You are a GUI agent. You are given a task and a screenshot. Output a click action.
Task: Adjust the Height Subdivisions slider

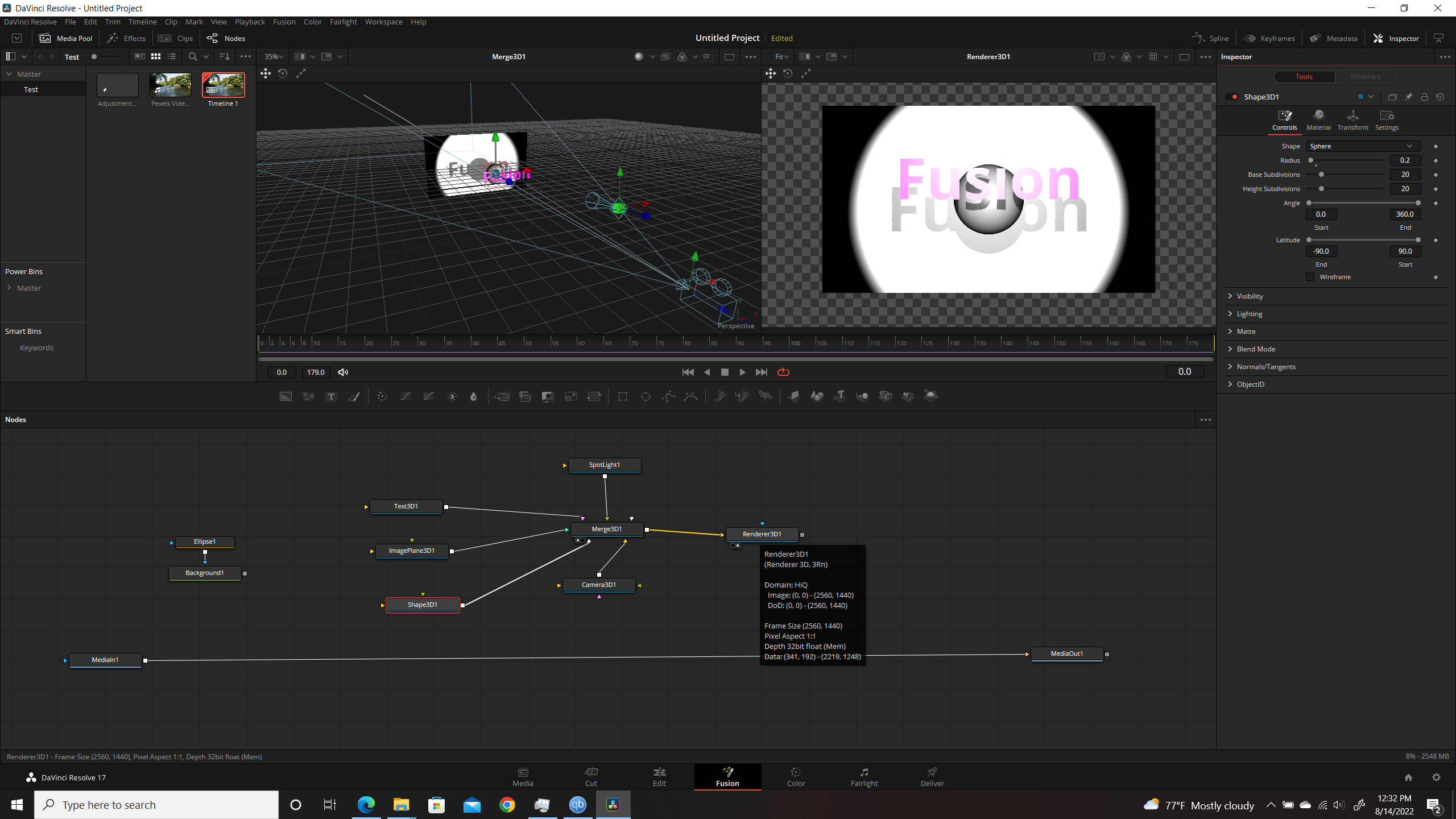[x=1345, y=189]
